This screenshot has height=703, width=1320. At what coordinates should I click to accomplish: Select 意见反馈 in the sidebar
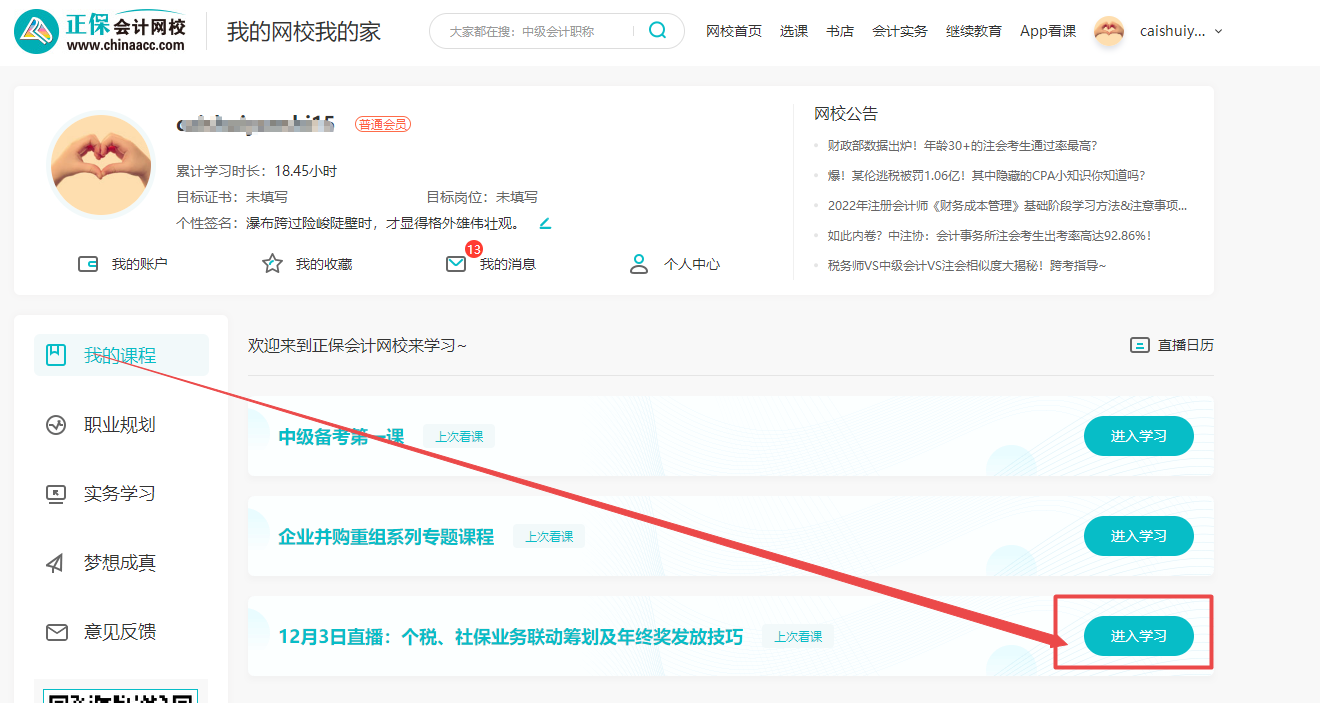[121, 632]
